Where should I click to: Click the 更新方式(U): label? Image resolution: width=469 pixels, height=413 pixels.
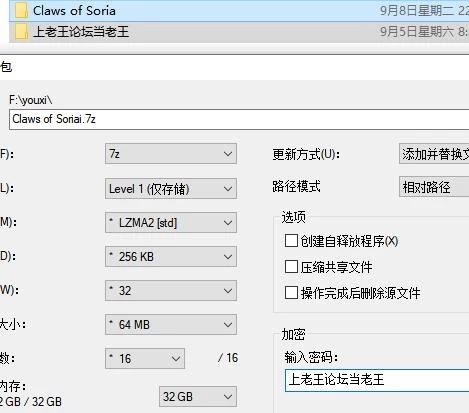(306, 154)
